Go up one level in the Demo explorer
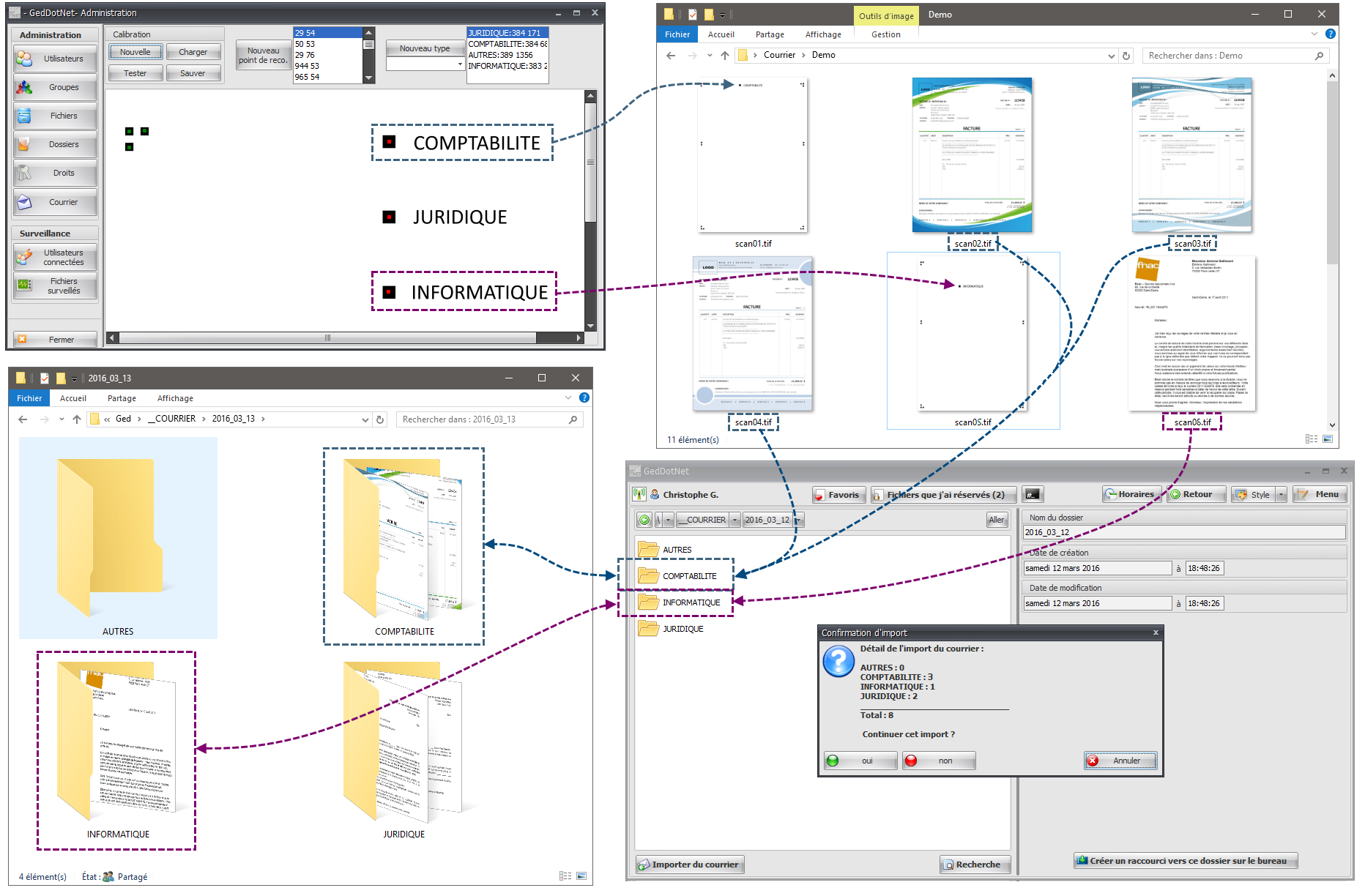Image resolution: width=1365 pixels, height=896 pixels. [725, 56]
